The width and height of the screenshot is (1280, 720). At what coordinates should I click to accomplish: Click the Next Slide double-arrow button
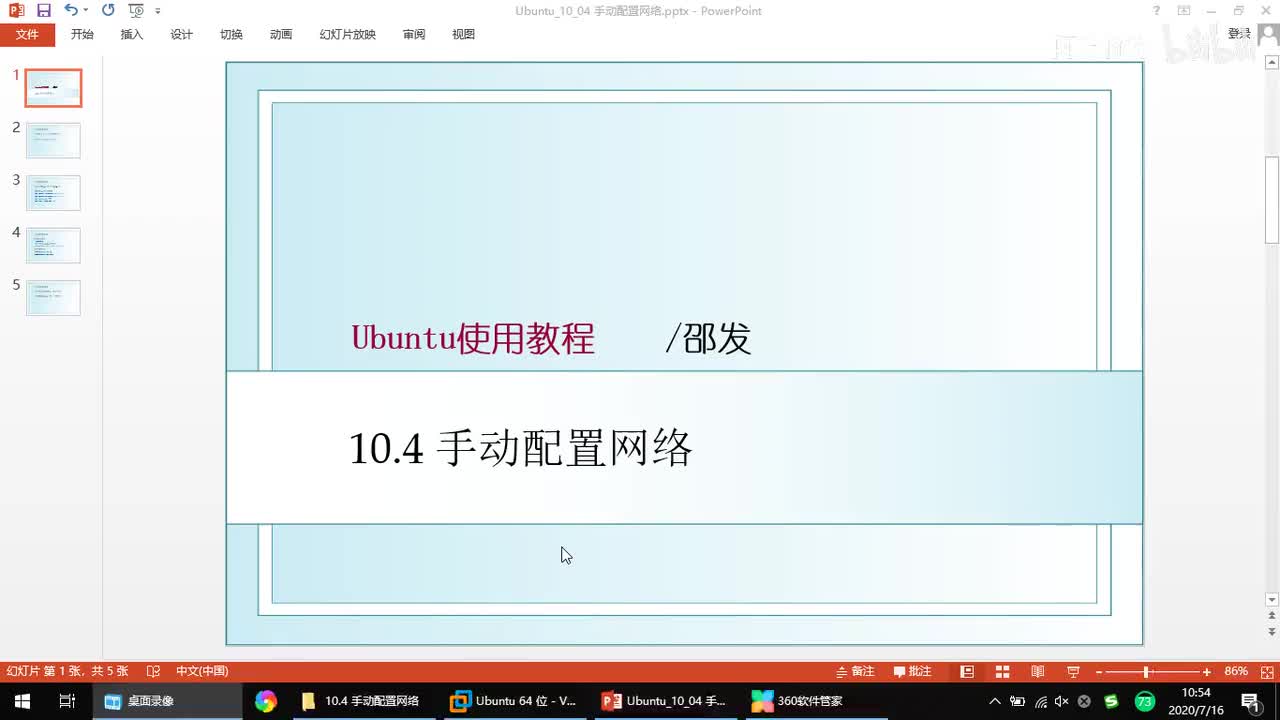(x=1272, y=633)
